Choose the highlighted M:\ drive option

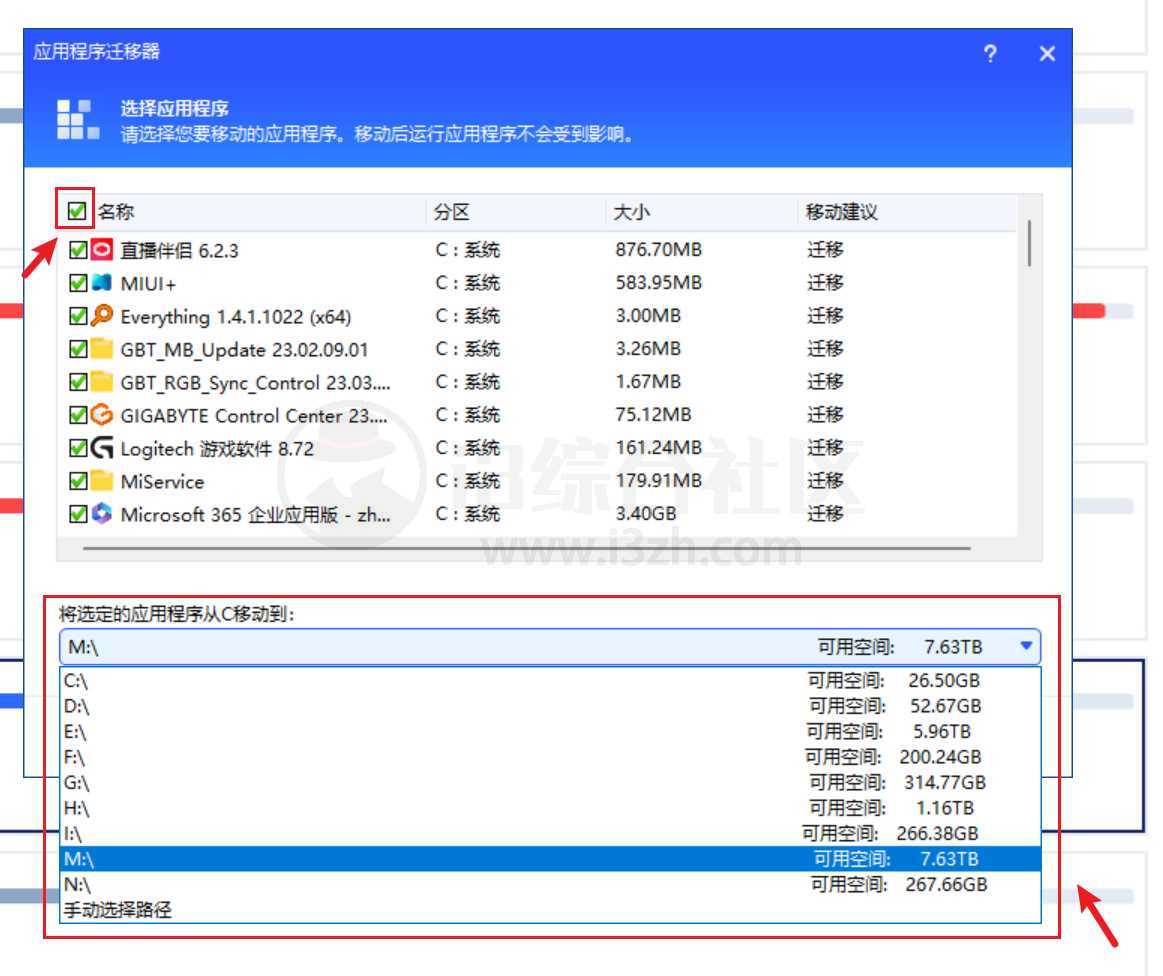tap(550, 859)
